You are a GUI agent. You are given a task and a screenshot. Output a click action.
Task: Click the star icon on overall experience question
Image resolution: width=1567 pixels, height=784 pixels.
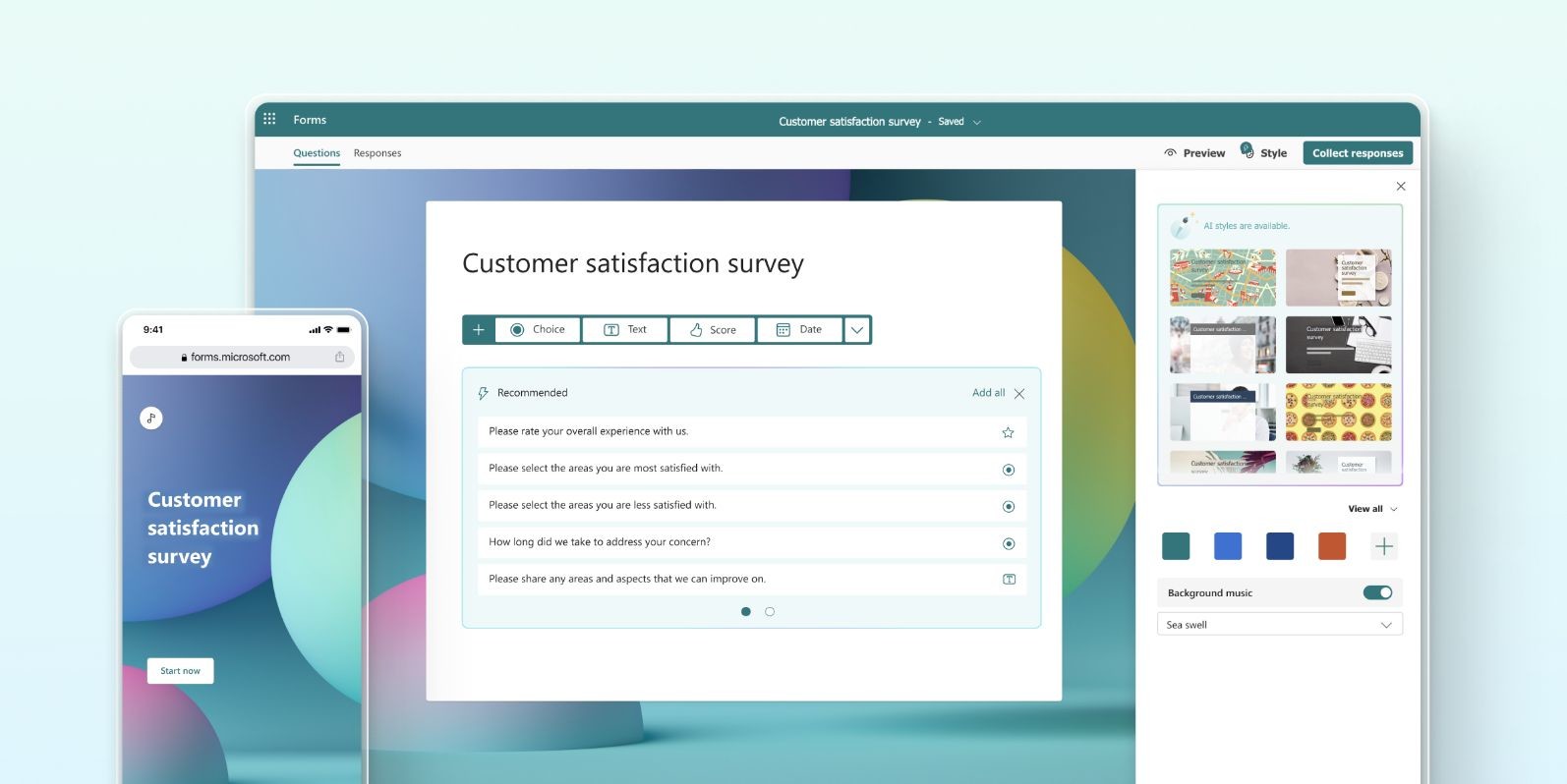click(1008, 432)
